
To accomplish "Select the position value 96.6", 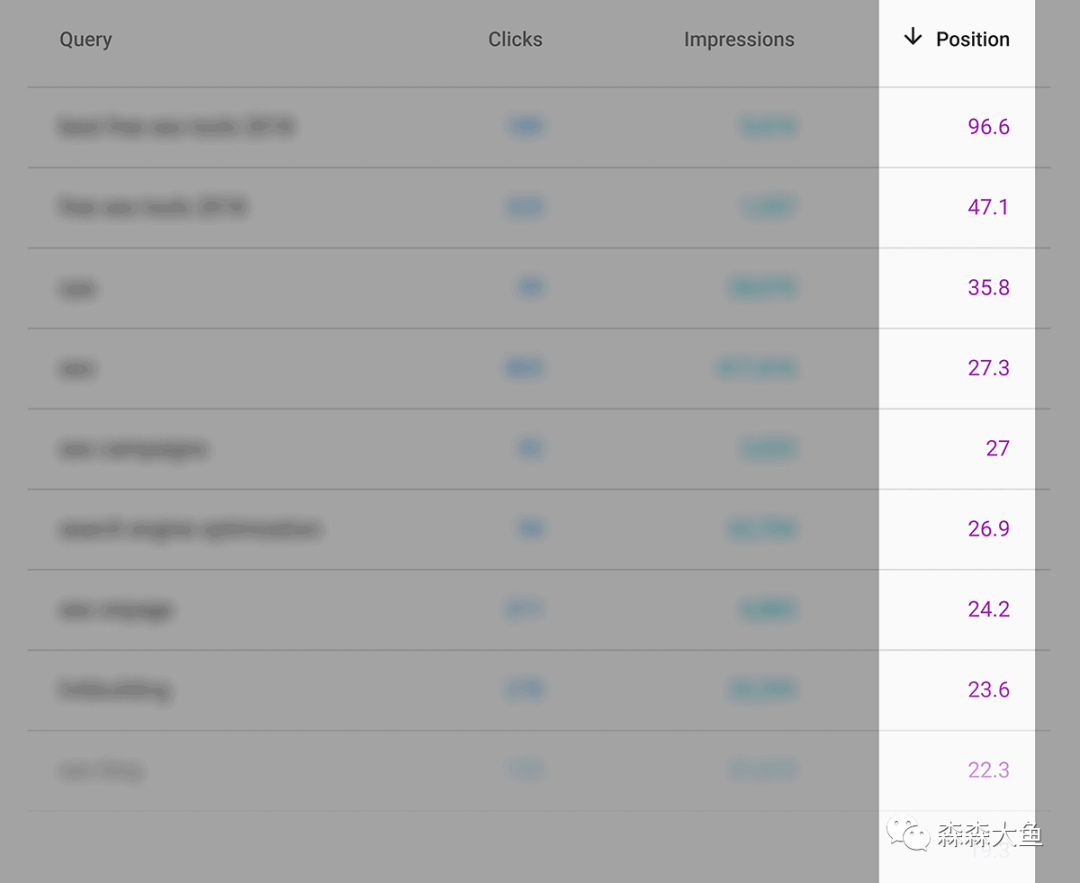I will click(x=988, y=127).
